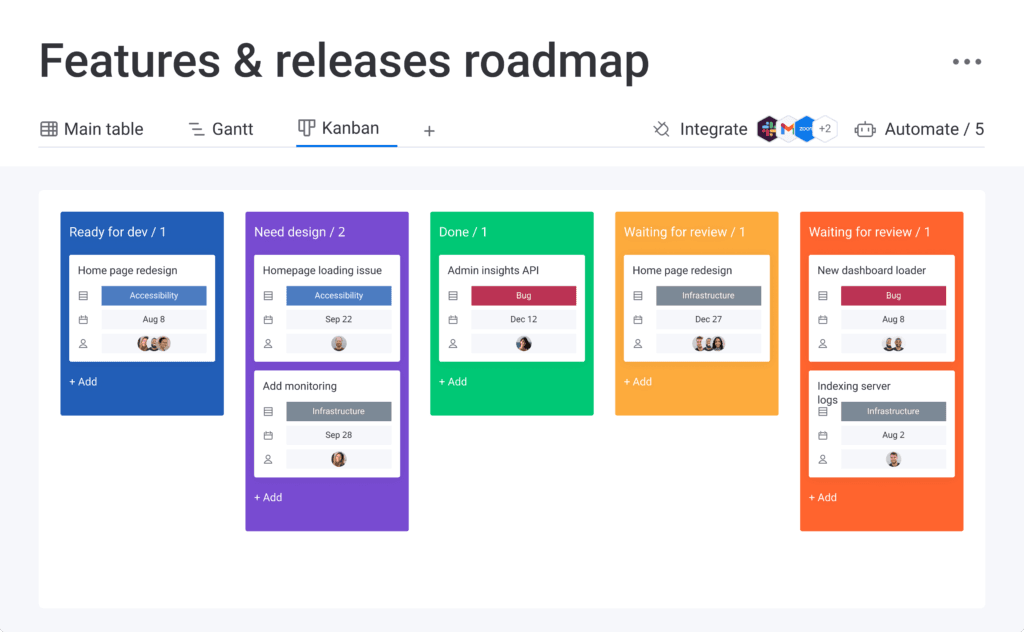
Task: Open the three-dot options menu
Action: [967, 61]
